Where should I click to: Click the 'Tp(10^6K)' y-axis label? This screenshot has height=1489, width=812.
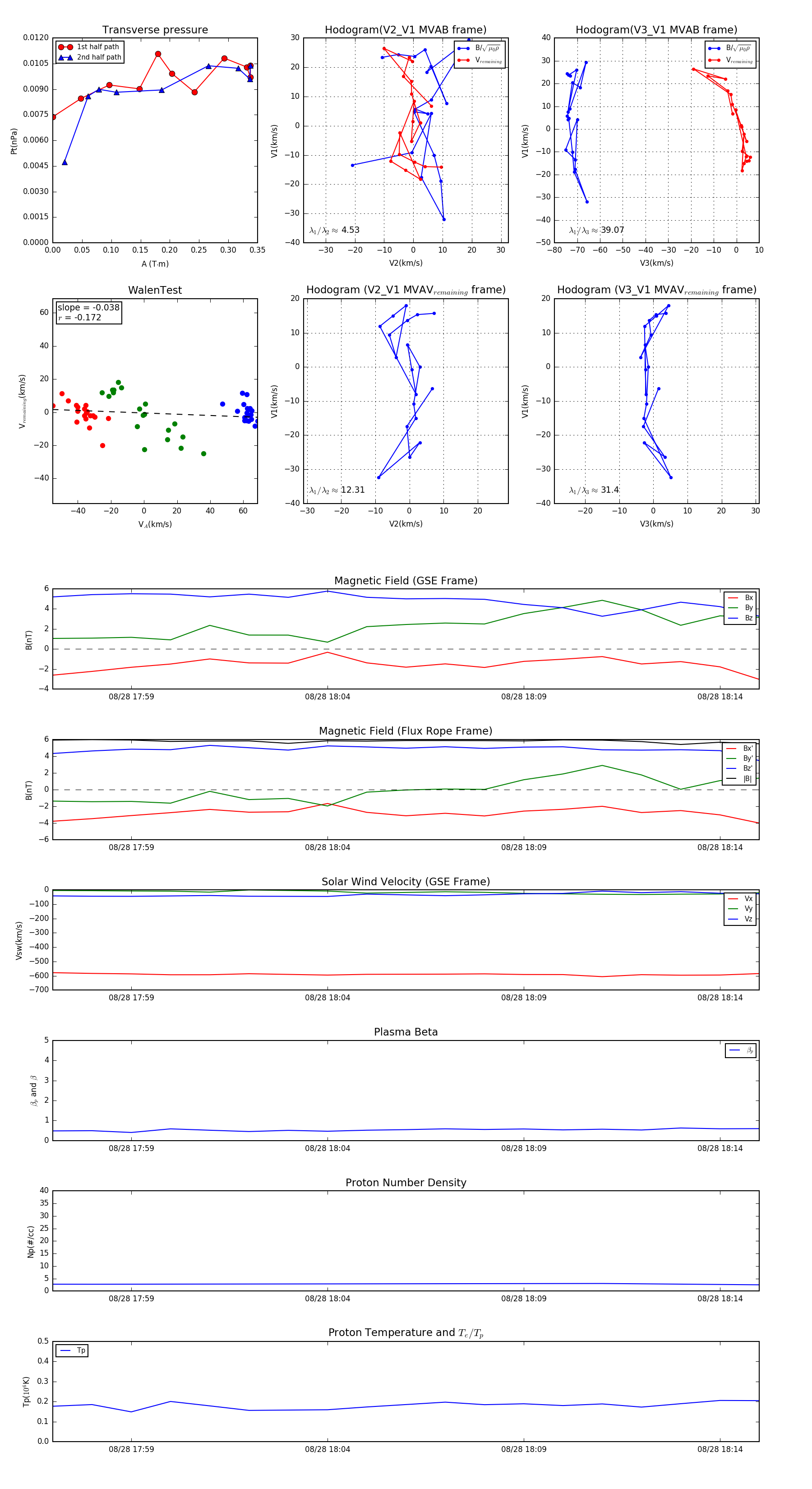tap(26, 1392)
